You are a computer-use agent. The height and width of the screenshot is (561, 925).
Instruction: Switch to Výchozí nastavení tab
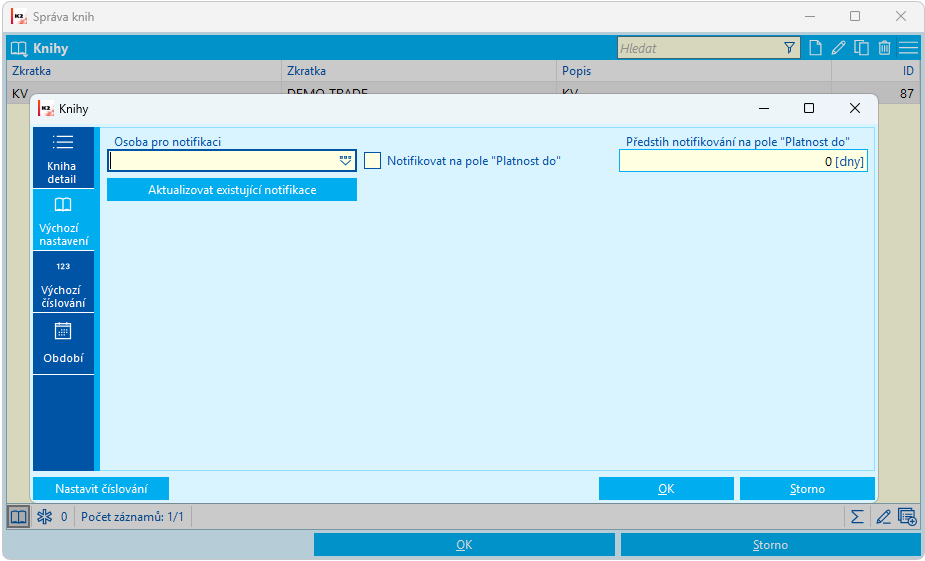(63, 220)
